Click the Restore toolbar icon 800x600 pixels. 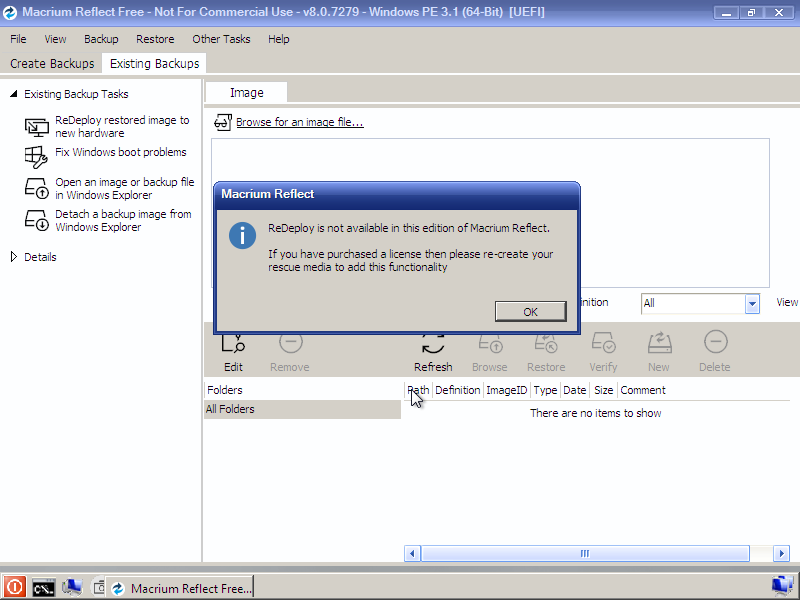click(545, 344)
